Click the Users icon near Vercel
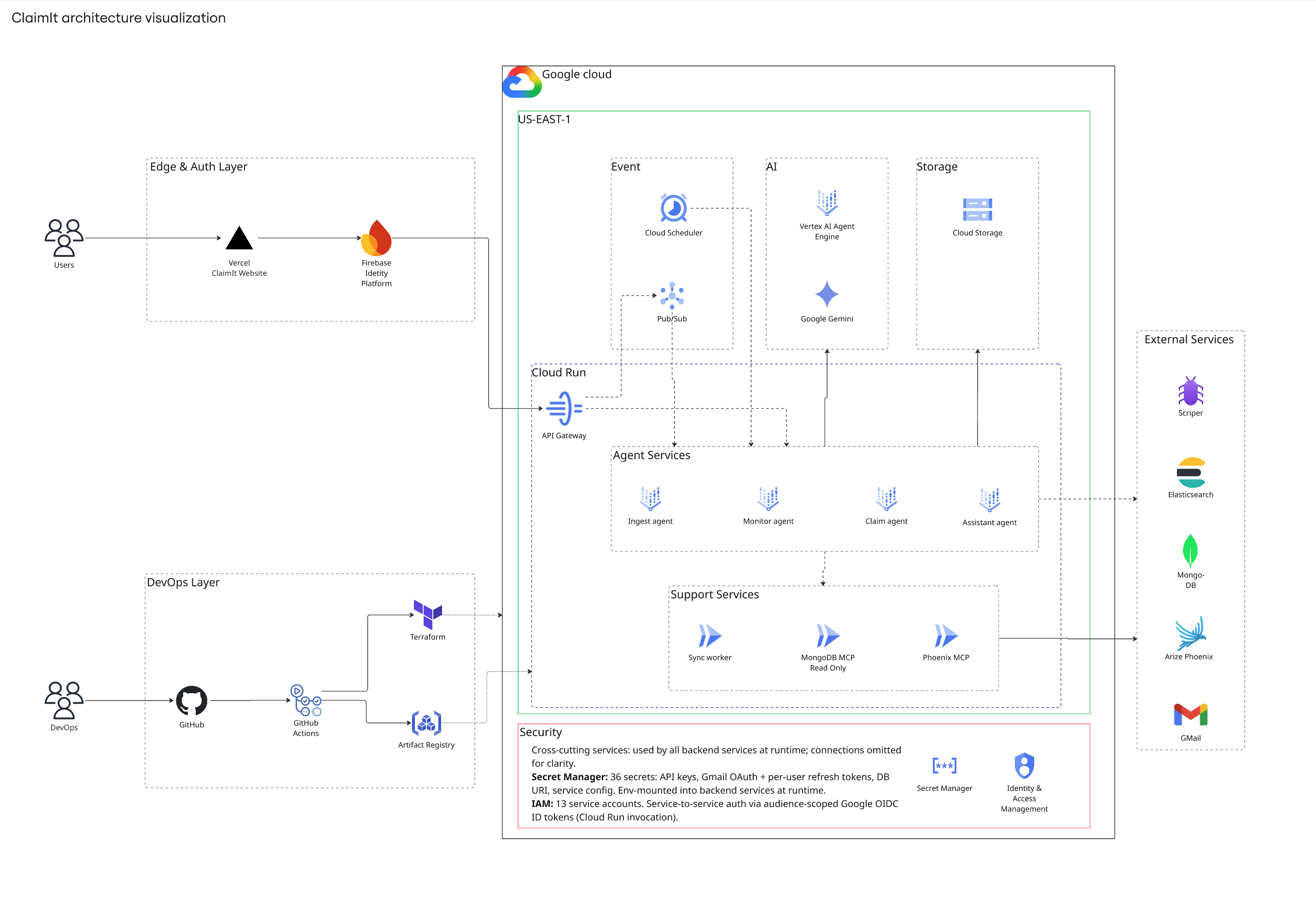The width and height of the screenshot is (1316, 912). point(64,238)
